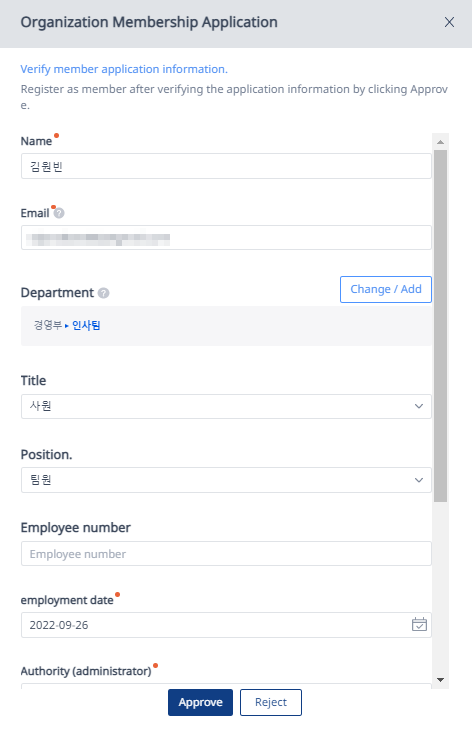Open the Position dropdown showing 팀원
Image resolution: width=472 pixels, height=729 pixels.
226,480
